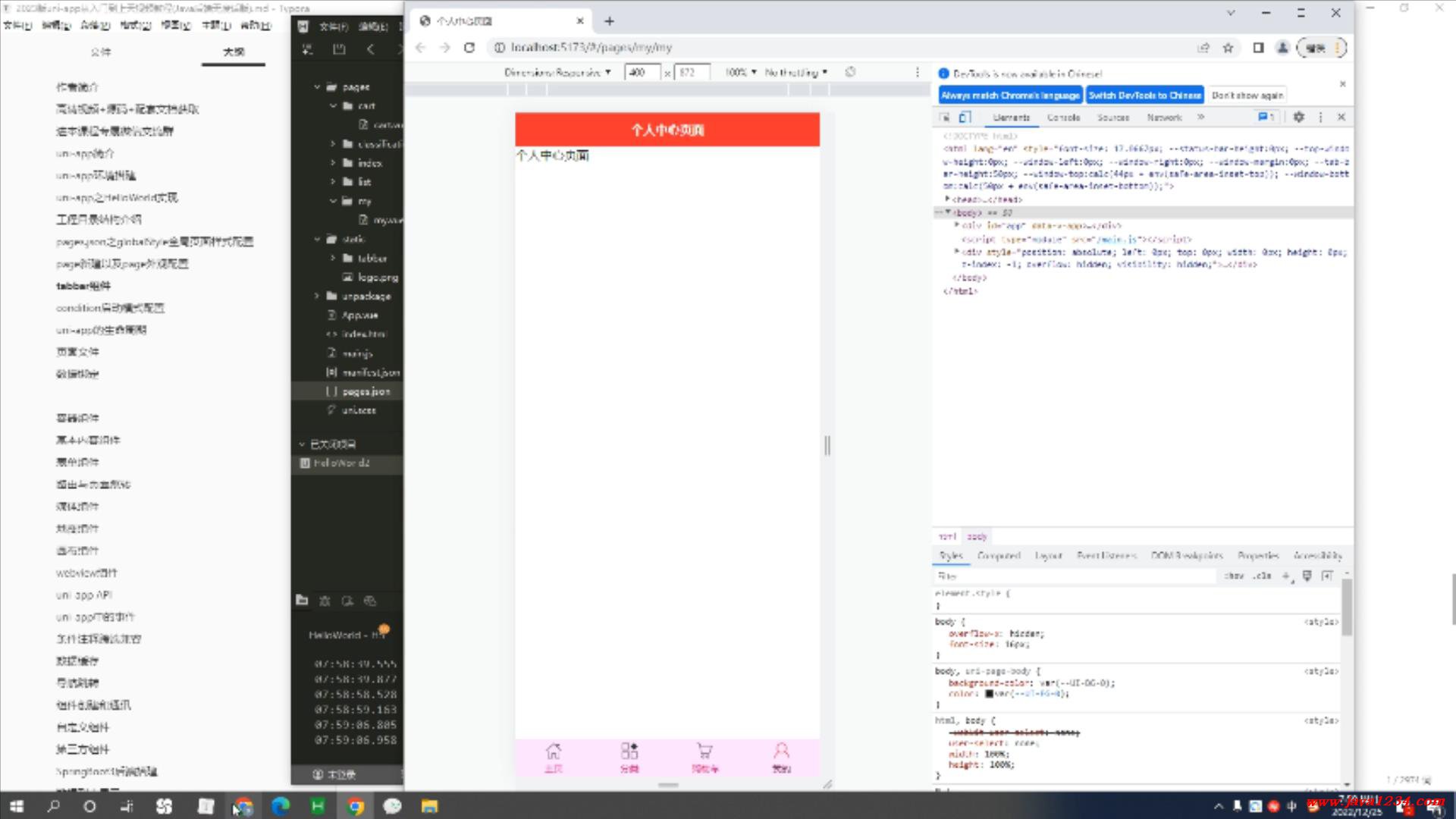Select pages.json in the file tree
Screen dimensions: 1456x819
tap(366, 391)
